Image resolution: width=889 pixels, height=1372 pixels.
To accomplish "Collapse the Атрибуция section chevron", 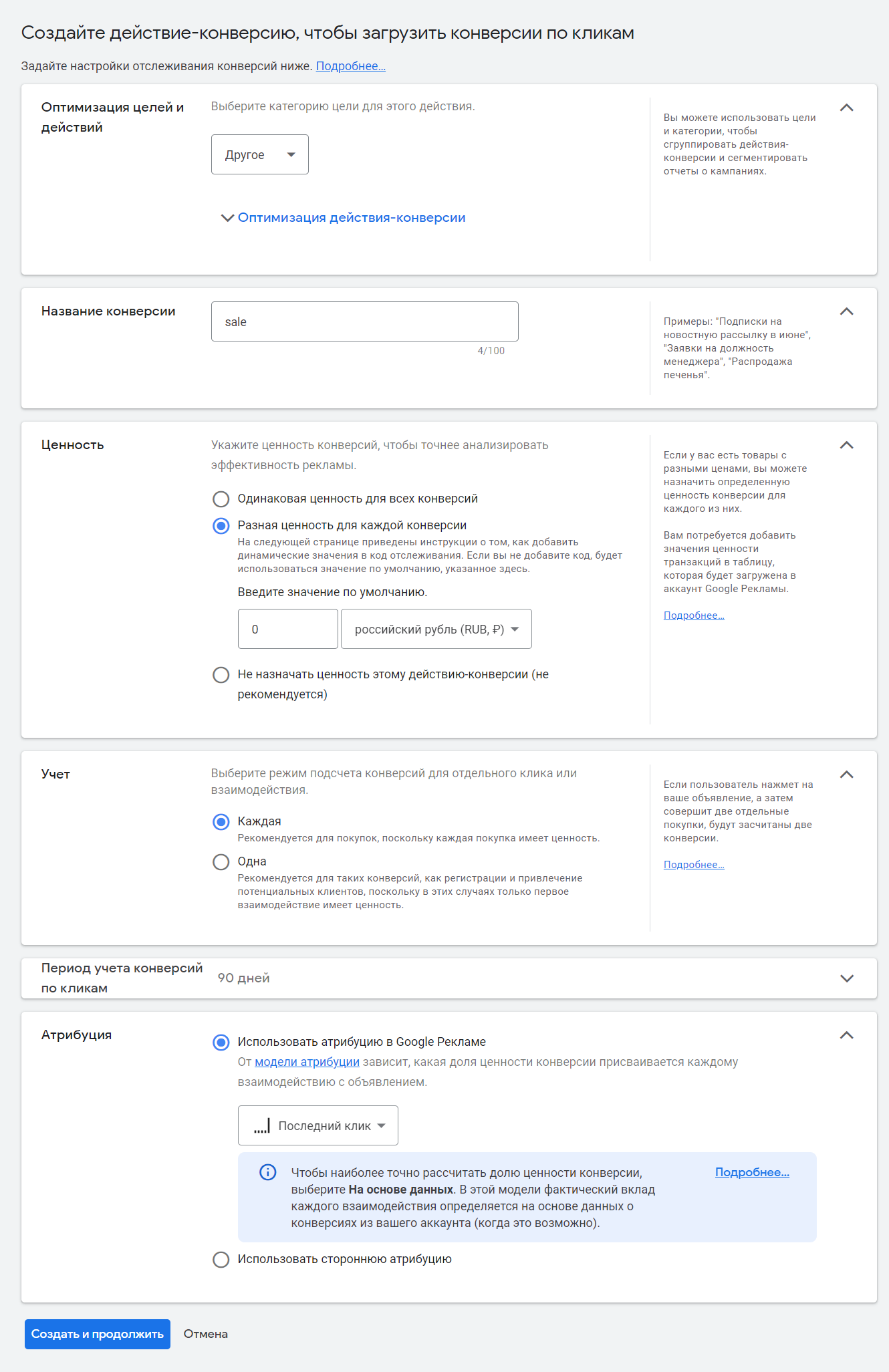I will click(x=846, y=1035).
